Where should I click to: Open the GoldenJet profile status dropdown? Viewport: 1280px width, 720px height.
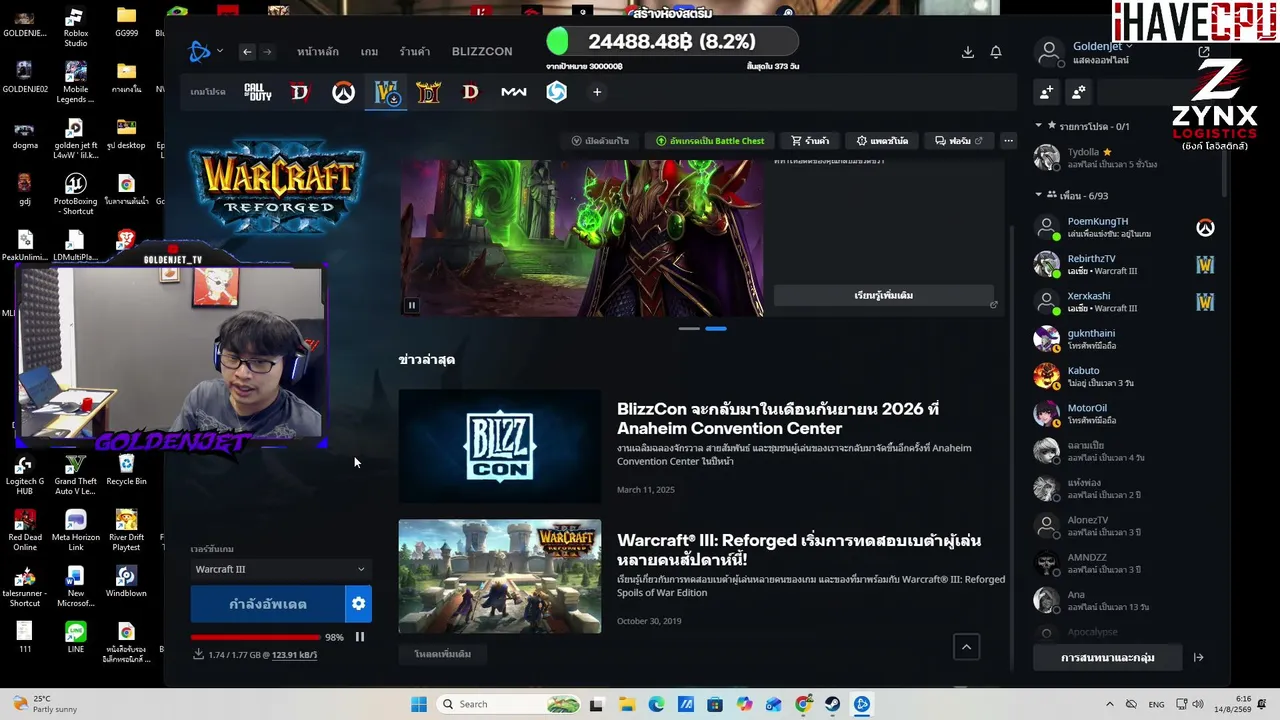1103,46
